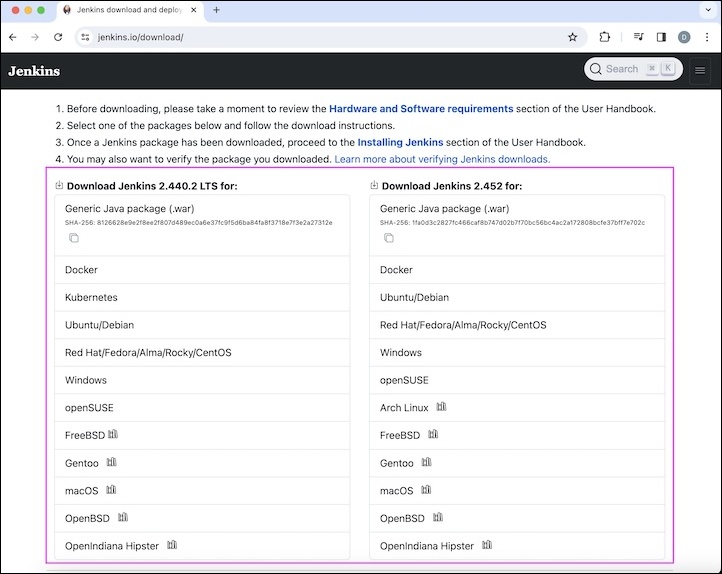The image size is (722, 574).
Task: Reload the Jenkins download page
Action: coord(58,37)
